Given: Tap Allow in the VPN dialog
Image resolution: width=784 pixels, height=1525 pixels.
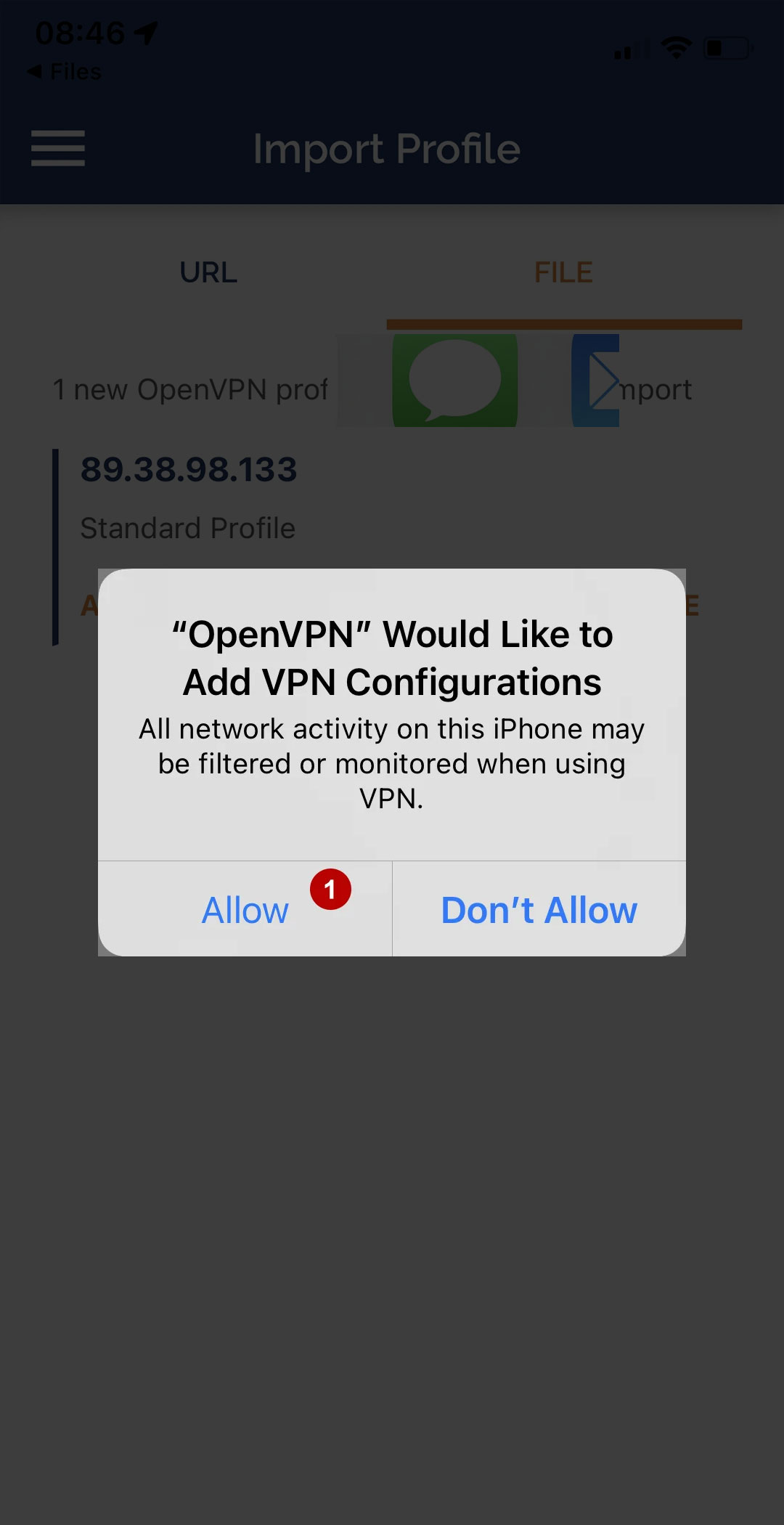Looking at the screenshot, I should point(245,910).
